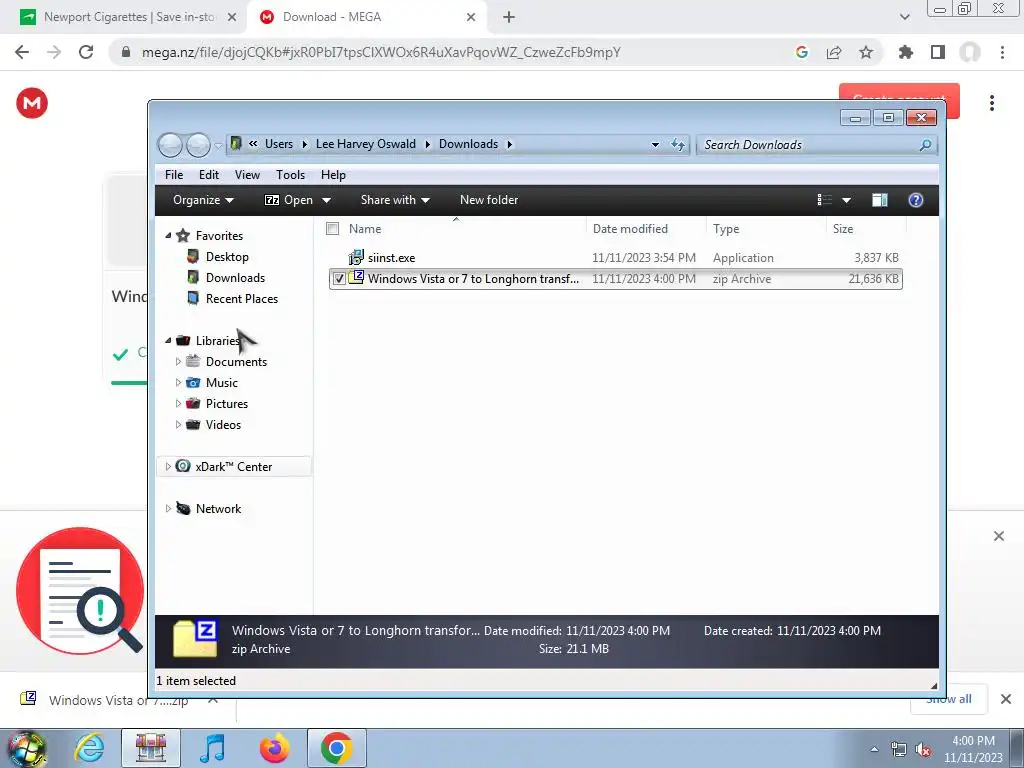
Task: Reload the page in Chrome
Action: tap(86, 52)
